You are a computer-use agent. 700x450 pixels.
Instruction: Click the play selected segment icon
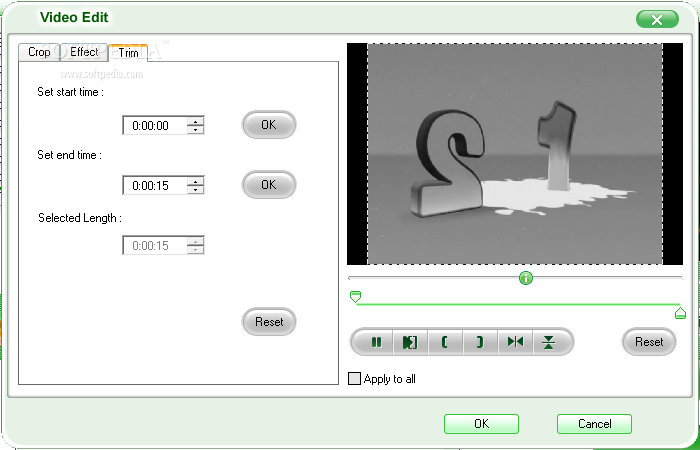pos(410,342)
